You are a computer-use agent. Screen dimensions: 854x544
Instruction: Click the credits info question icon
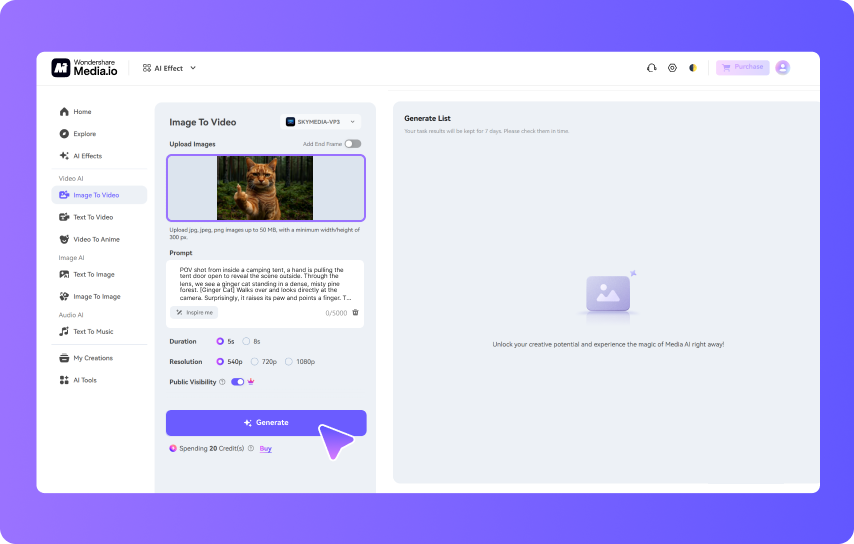click(251, 448)
